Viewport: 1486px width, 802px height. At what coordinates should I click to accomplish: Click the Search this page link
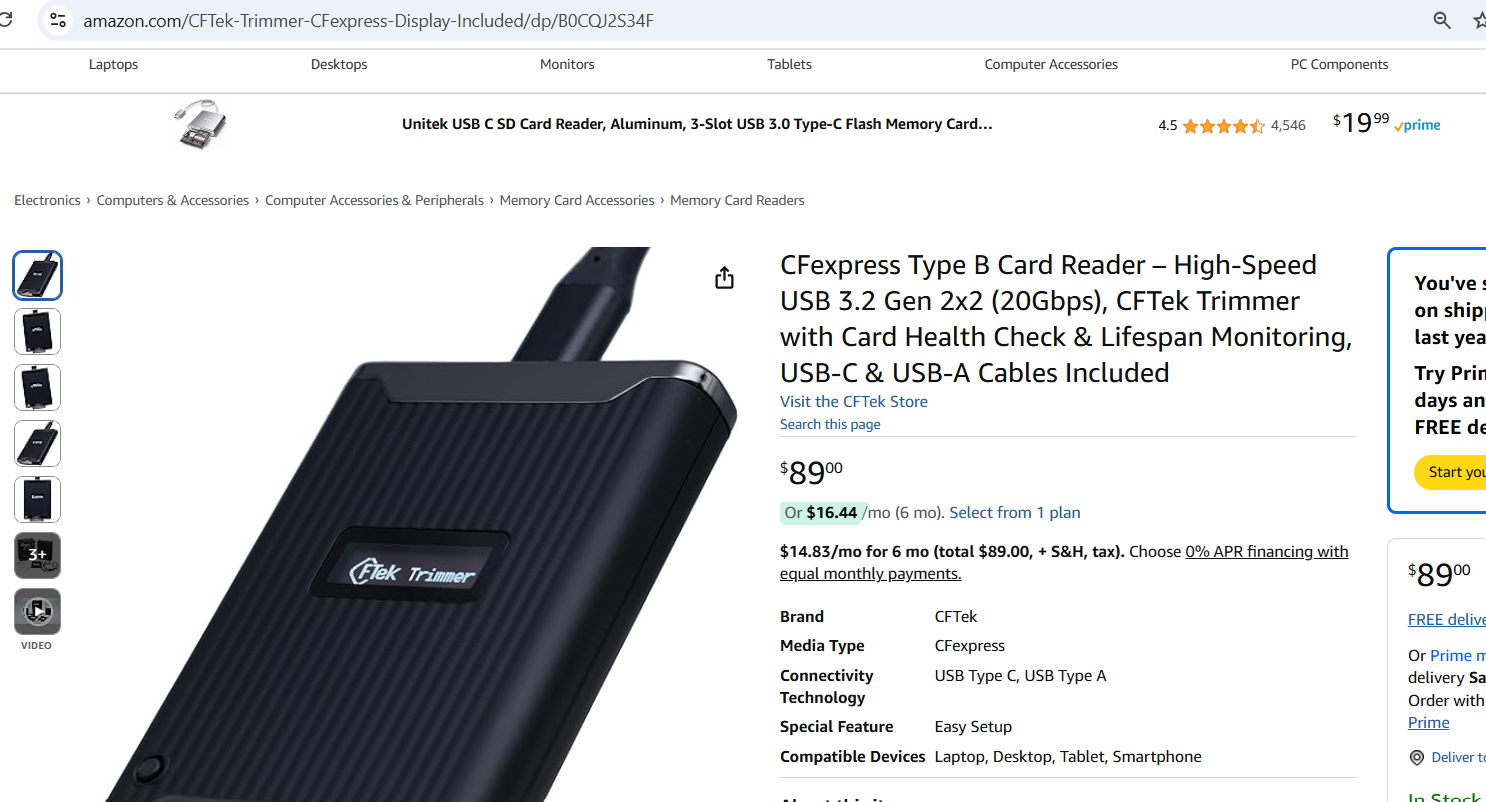[x=830, y=424]
